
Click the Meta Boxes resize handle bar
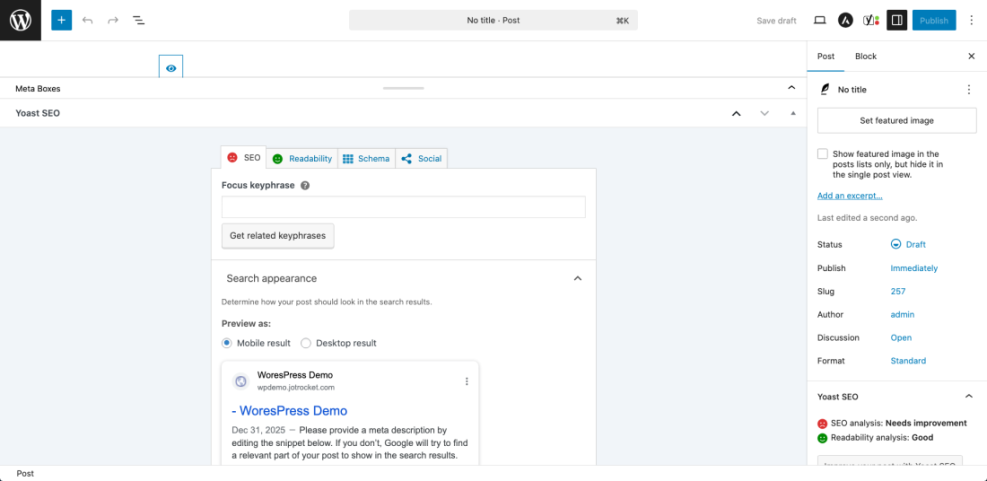(403, 88)
